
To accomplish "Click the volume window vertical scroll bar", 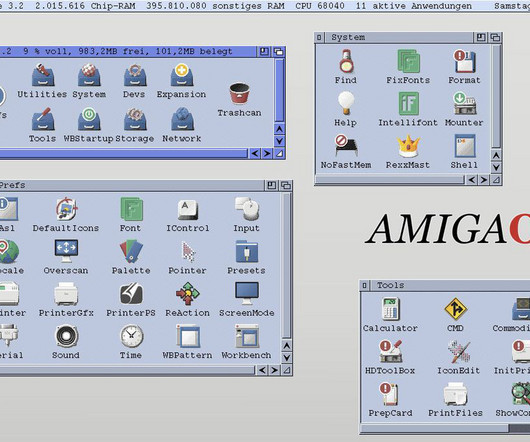I will [279, 90].
